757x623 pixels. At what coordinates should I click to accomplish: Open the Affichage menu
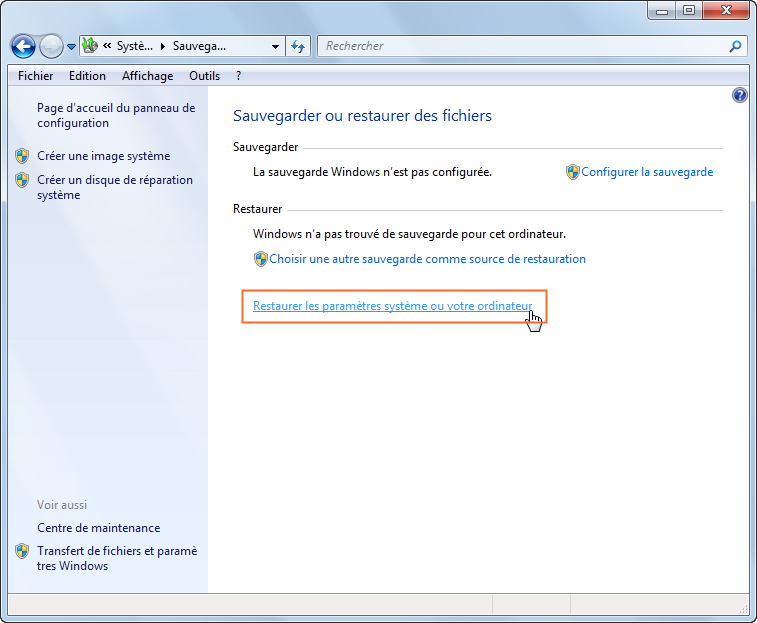click(148, 76)
